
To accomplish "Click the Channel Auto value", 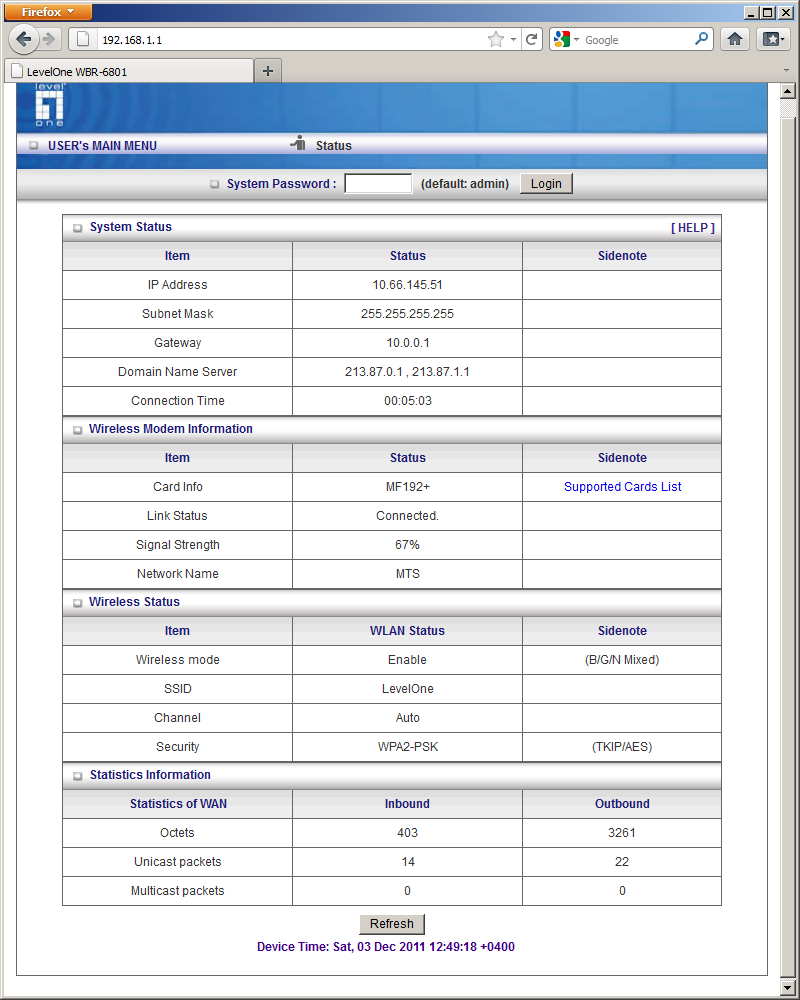I will point(408,717).
